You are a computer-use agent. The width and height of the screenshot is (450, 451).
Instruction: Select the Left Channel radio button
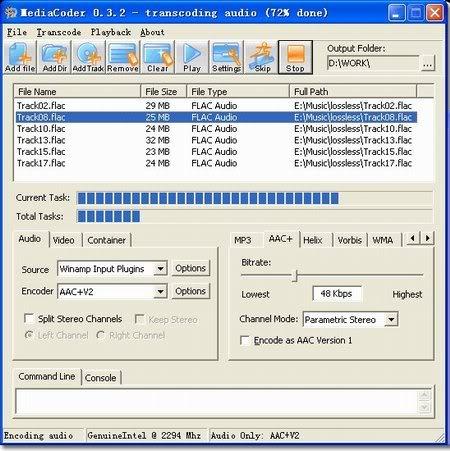click(29, 335)
